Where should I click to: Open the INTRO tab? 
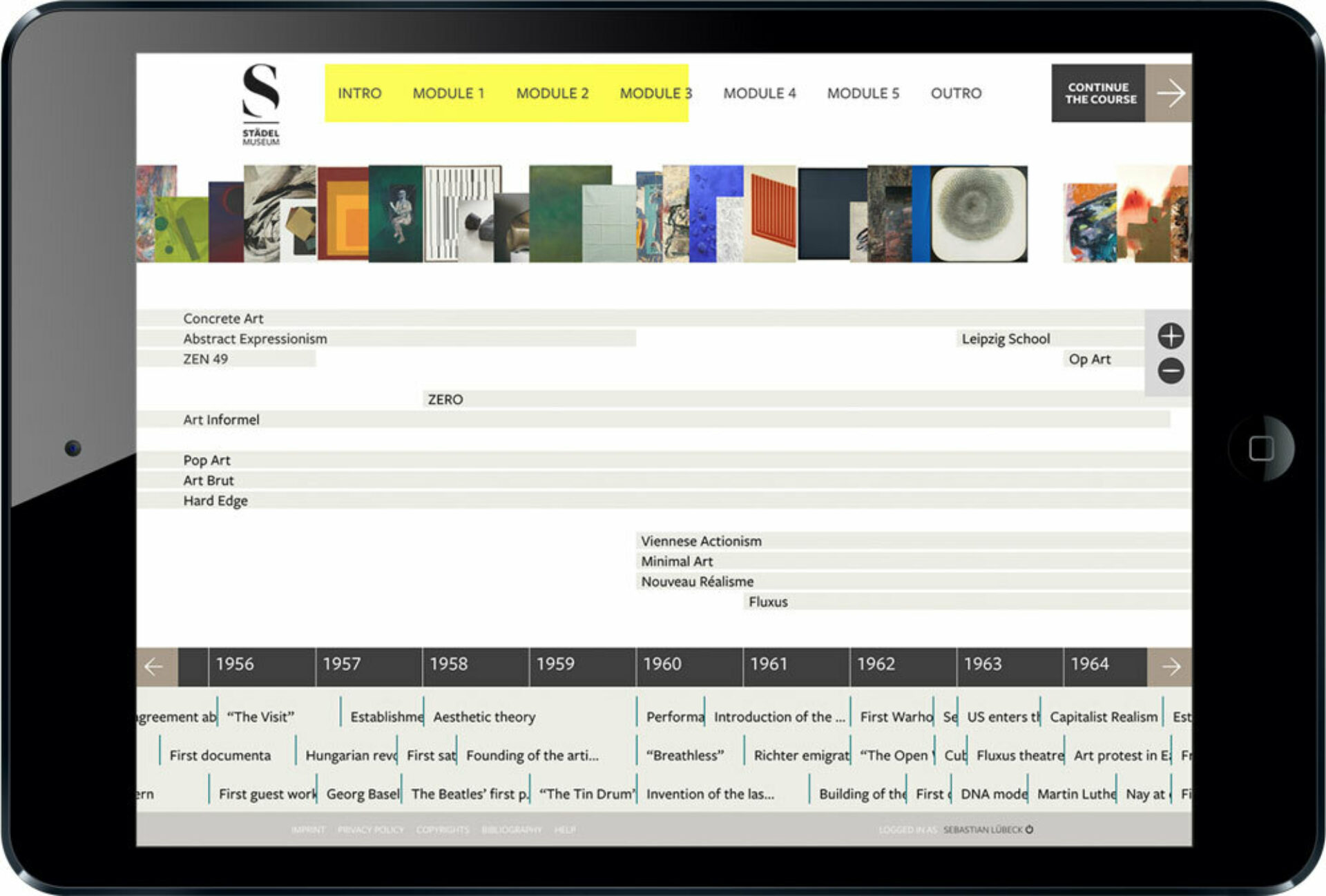click(359, 93)
